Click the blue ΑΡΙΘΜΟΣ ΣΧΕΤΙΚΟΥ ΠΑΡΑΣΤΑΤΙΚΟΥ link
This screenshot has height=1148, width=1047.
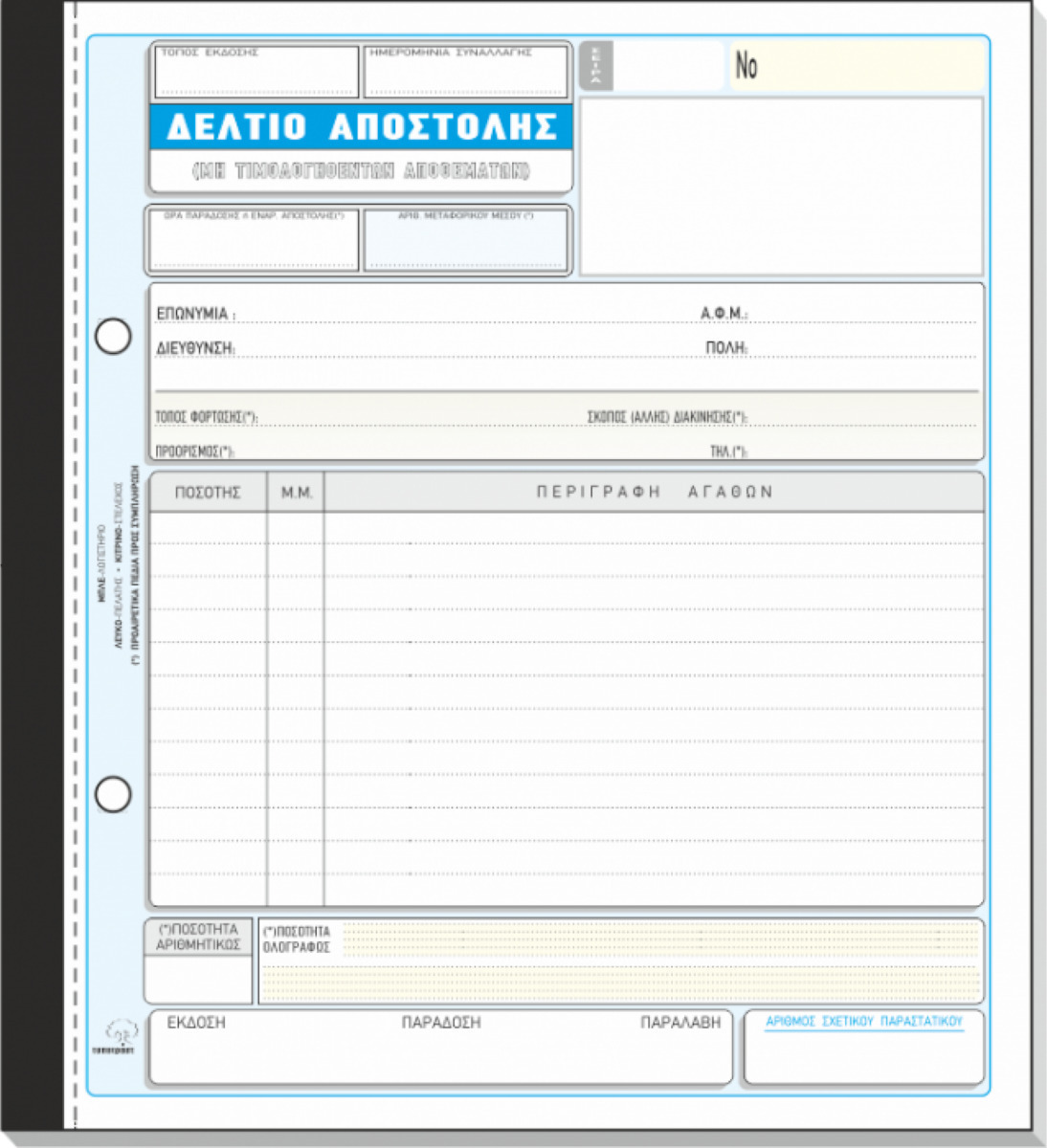(x=863, y=1023)
